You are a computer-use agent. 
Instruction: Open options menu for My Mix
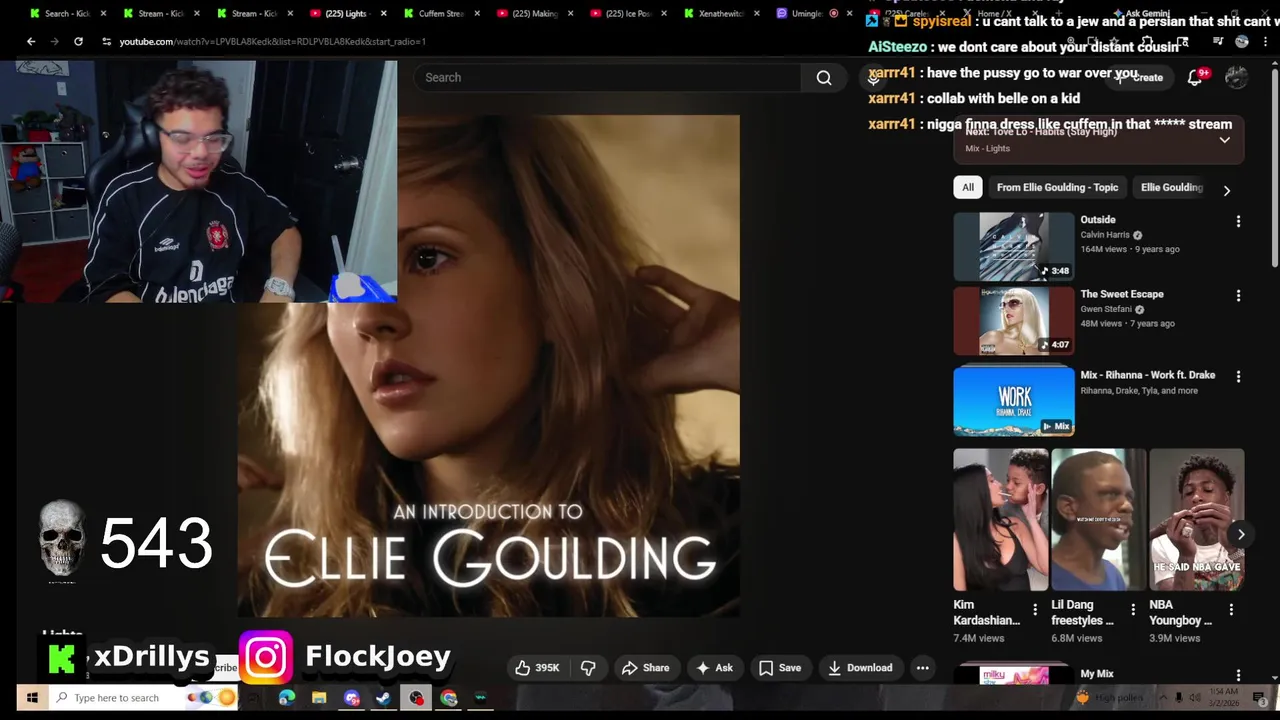pyautogui.click(x=1238, y=676)
